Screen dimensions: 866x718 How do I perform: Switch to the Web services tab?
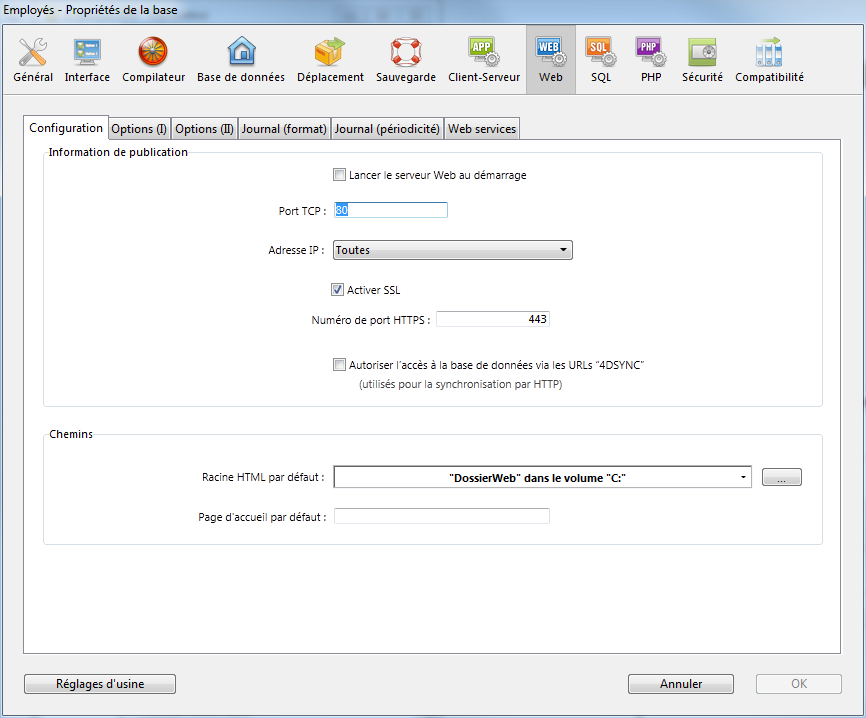(x=481, y=129)
